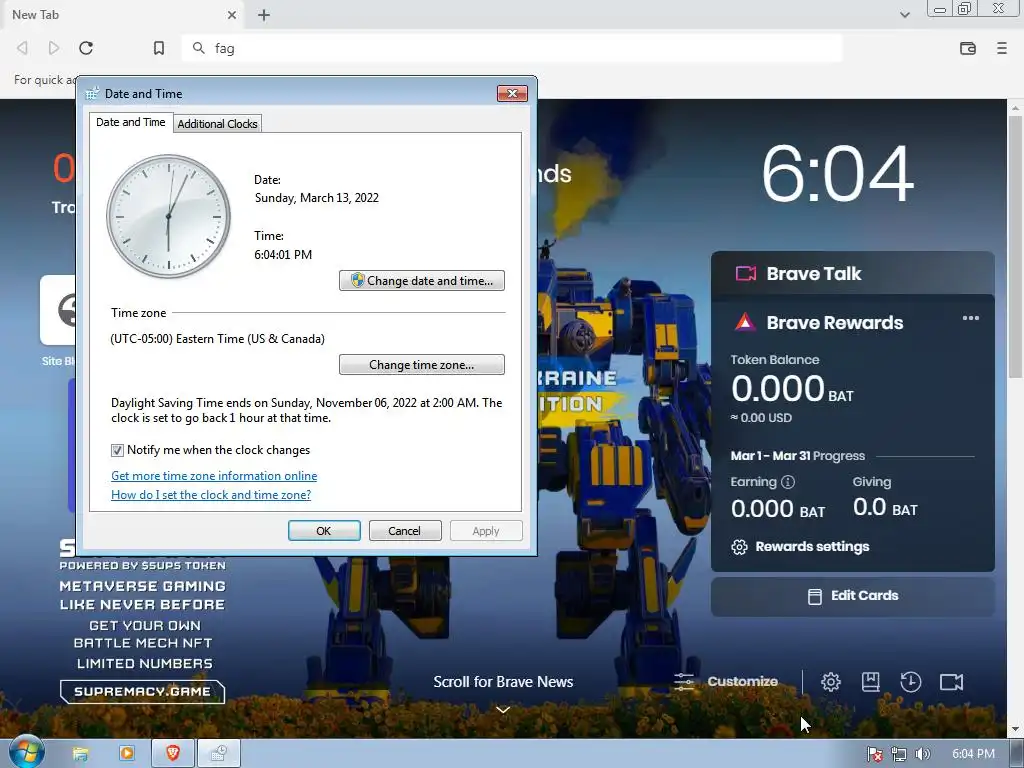Click Edit Cards button
1024x768 pixels.
(x=853, y=596)
